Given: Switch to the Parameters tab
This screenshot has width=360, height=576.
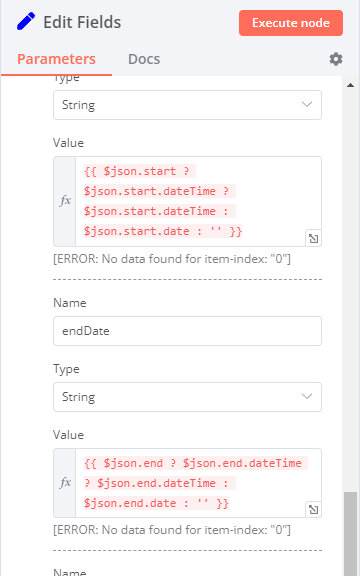Looking at the screenshot, I should click(57, 59).
